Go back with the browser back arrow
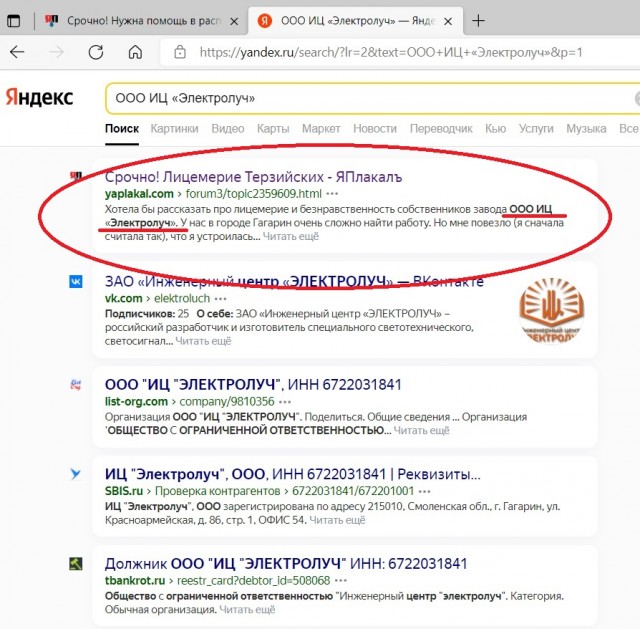This screenshot has height=629, width=640. point(17,52)
